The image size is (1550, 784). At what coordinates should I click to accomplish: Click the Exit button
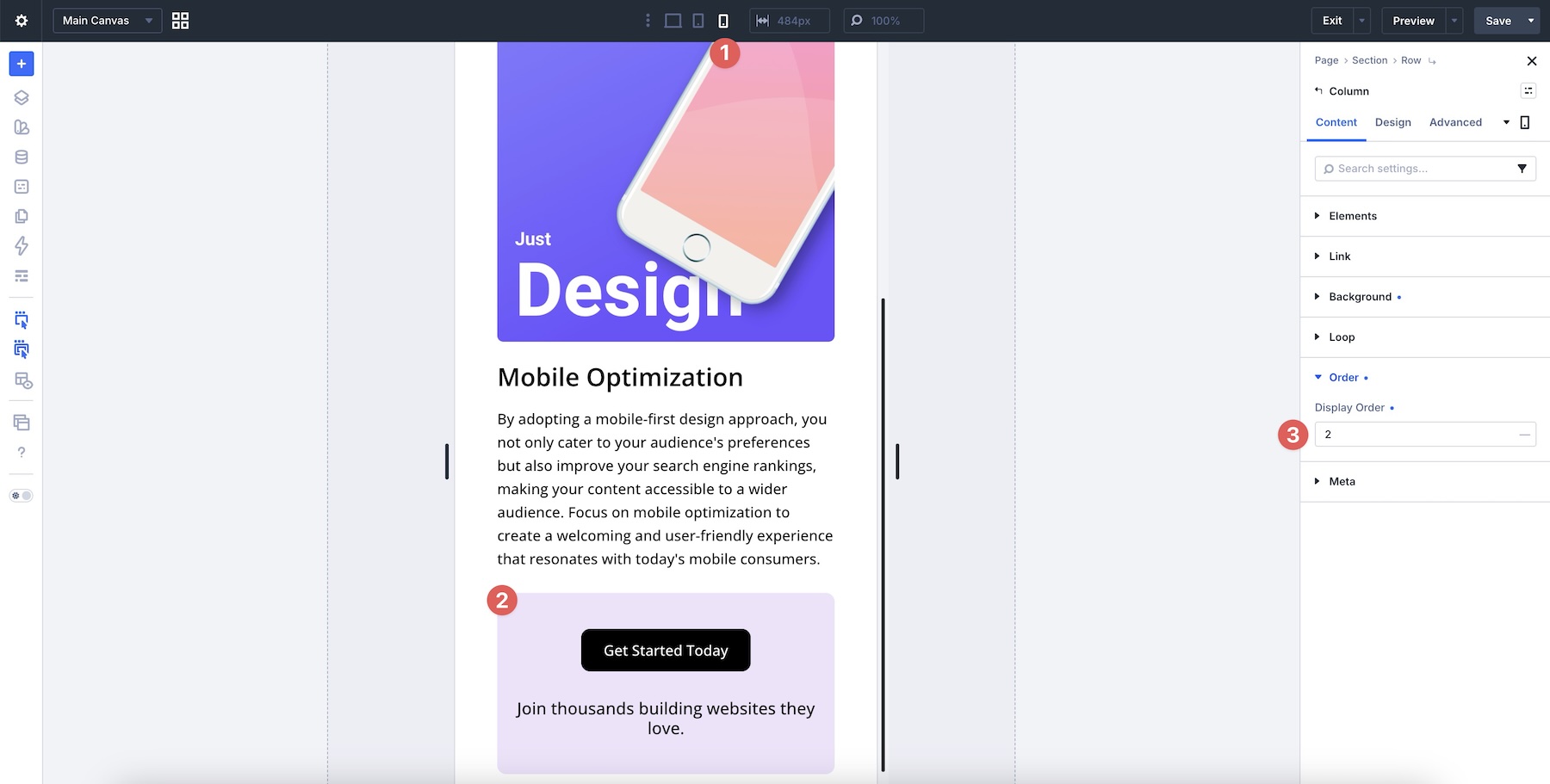1332,21
